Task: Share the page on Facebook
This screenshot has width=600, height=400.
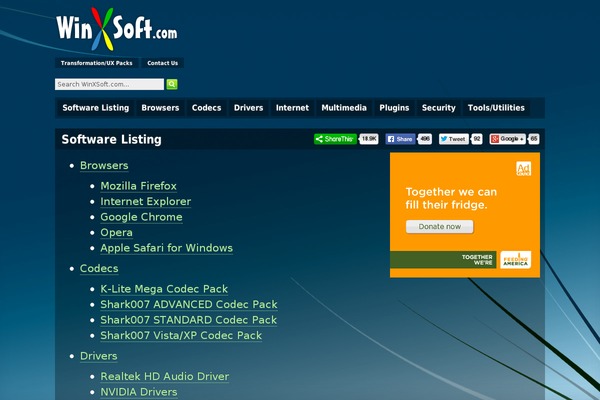Action: click(x=400, y=139)
